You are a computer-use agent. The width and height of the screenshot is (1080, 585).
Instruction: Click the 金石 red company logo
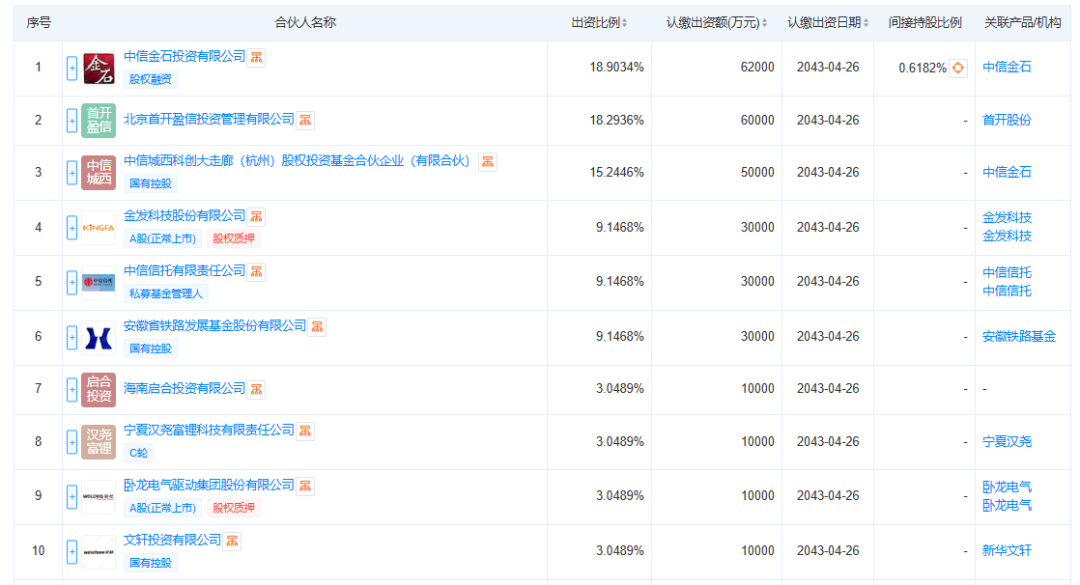98,68
